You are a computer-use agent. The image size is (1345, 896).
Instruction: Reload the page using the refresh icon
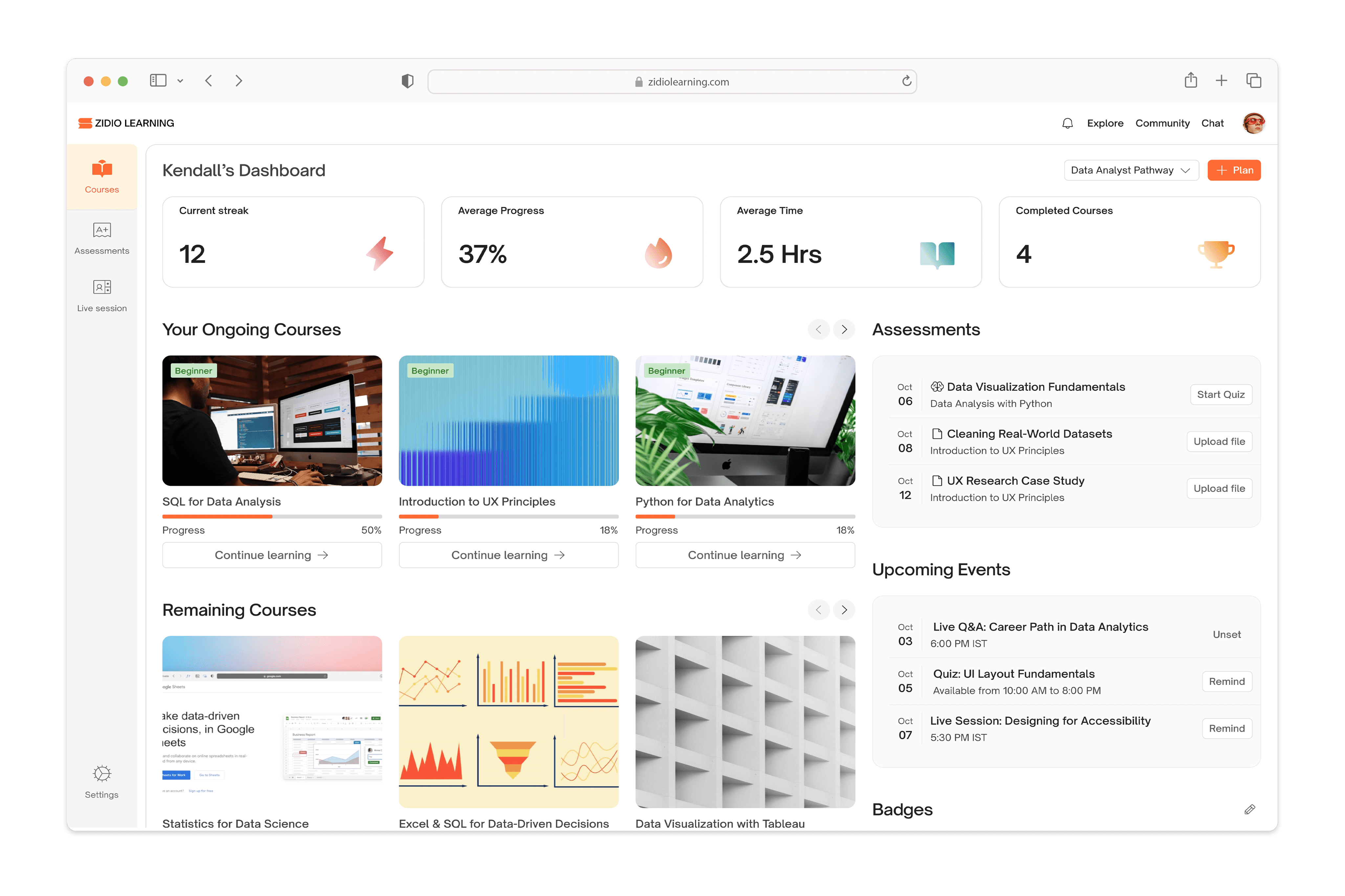(x=907, y=81)
